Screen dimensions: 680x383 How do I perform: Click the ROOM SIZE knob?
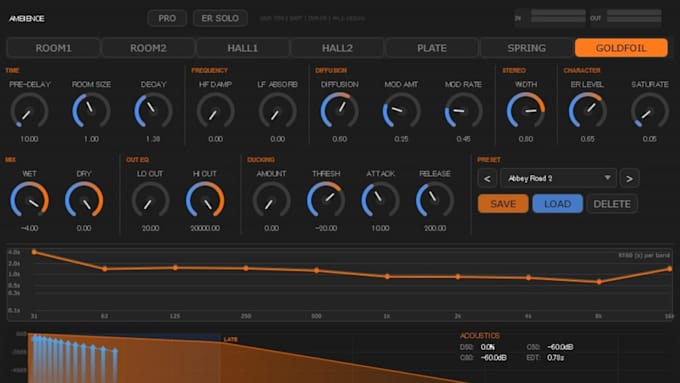click(x=91, y=111)
